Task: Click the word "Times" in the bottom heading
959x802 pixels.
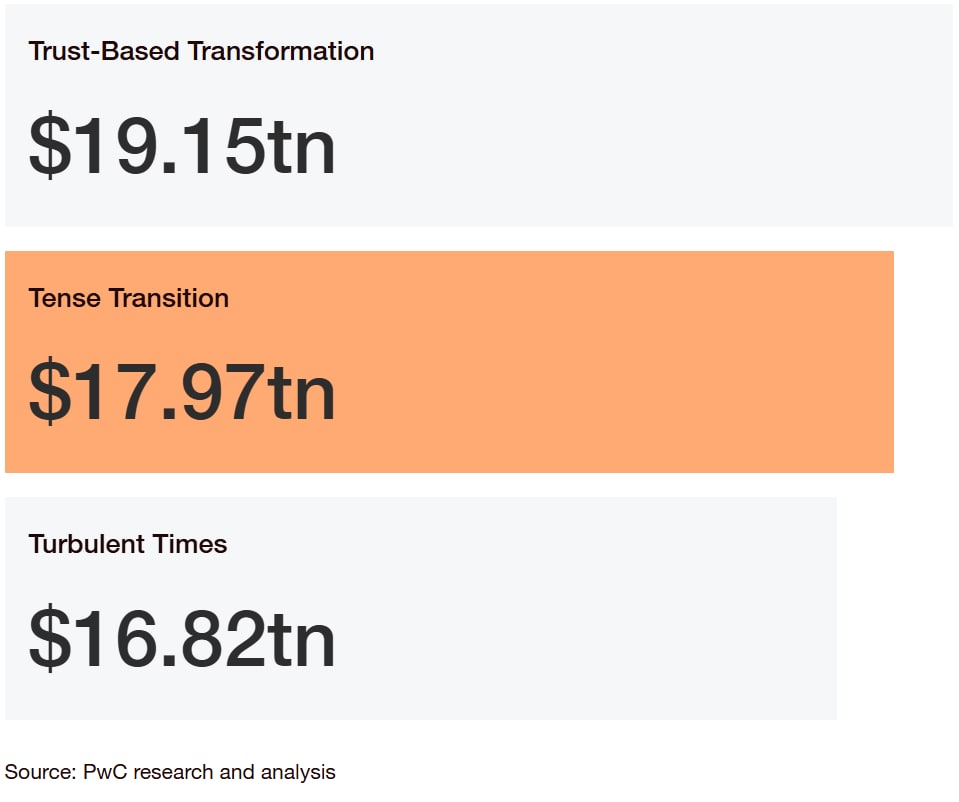Action: tap(190, 544)
